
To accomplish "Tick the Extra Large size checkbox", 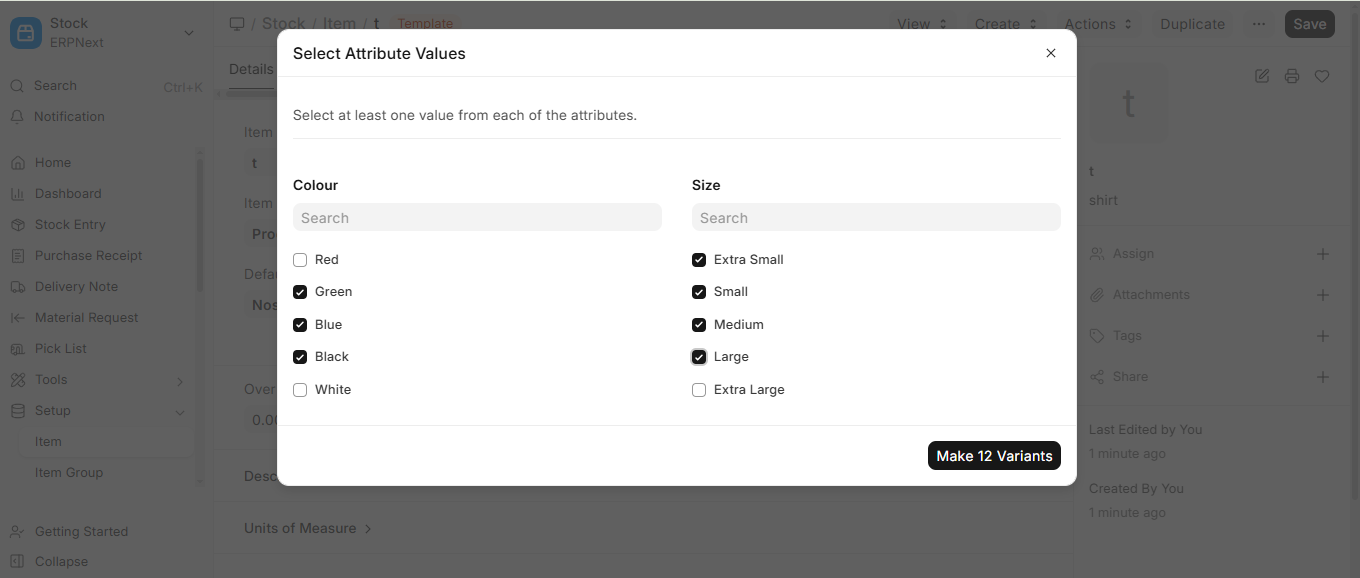I will [699, 390].
